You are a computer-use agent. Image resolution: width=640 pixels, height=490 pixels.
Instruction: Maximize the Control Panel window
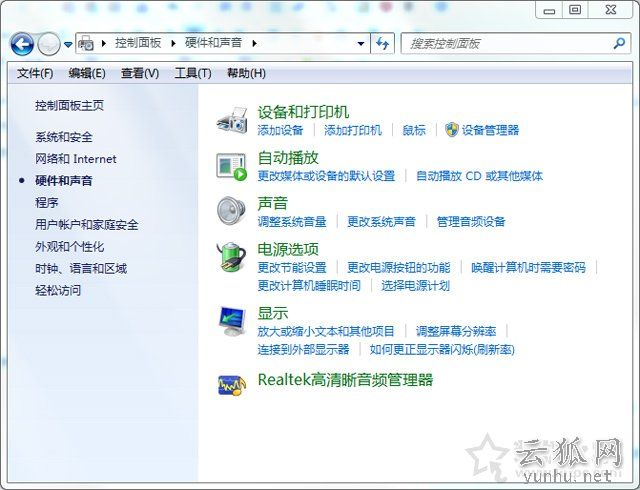[575, 10]
